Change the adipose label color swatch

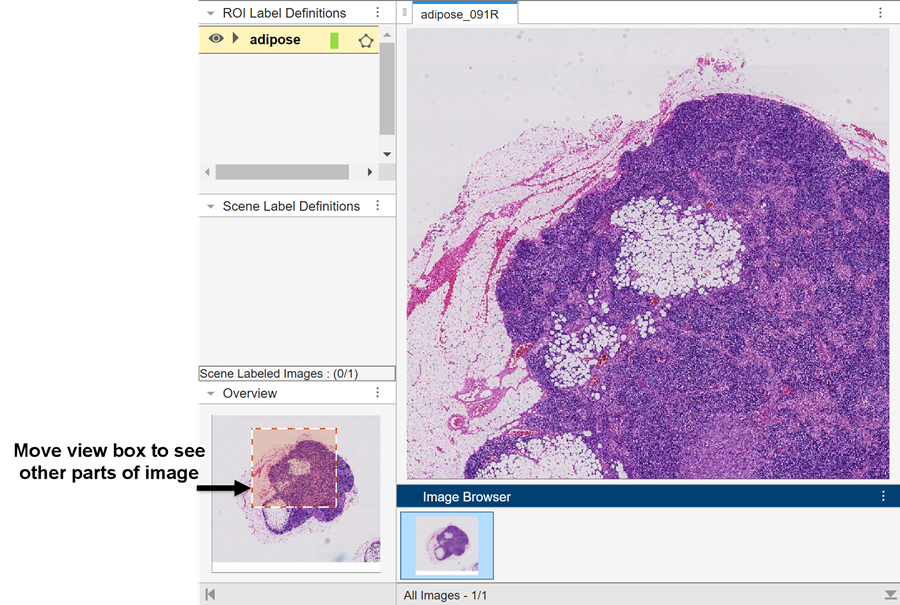coord(334,39)
